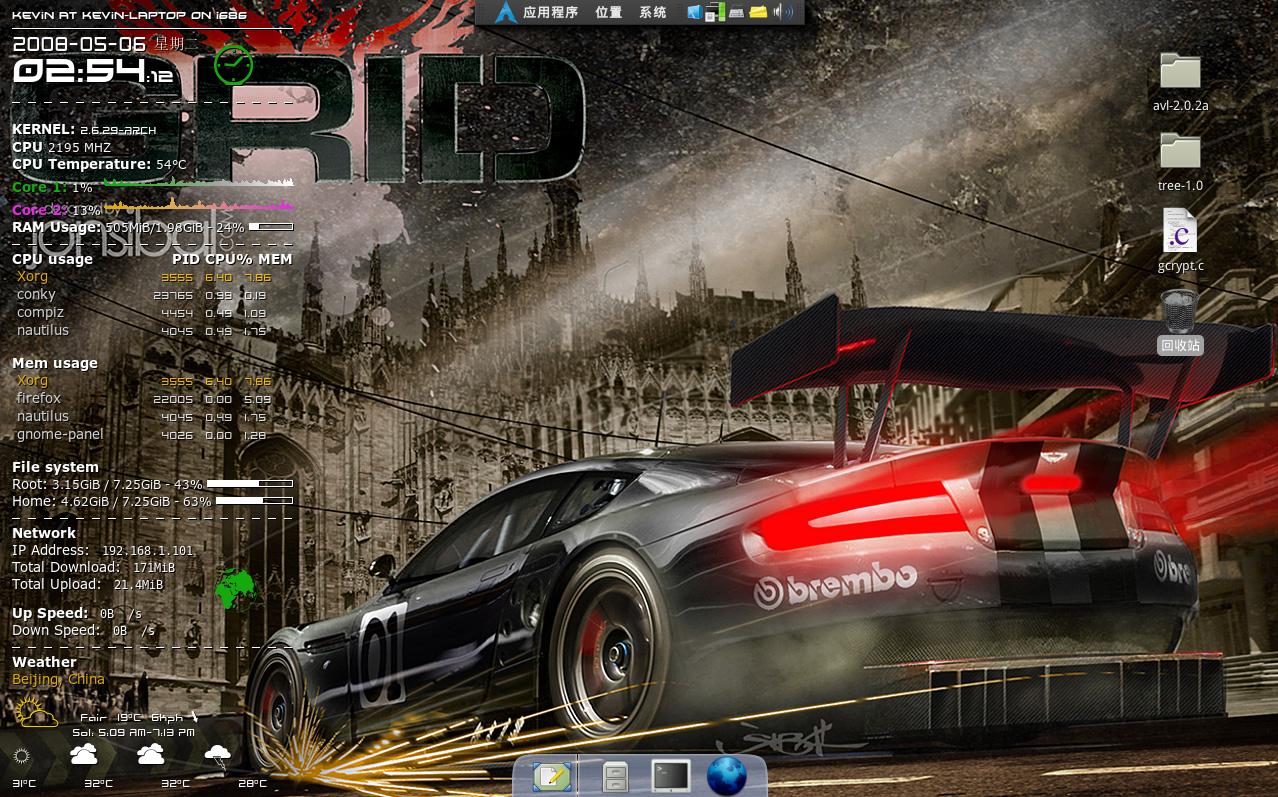This screenshot has height=797, width=1278.
Task: Click the Total Upload 21.4MiB line
Action: [x=88, y=585]
